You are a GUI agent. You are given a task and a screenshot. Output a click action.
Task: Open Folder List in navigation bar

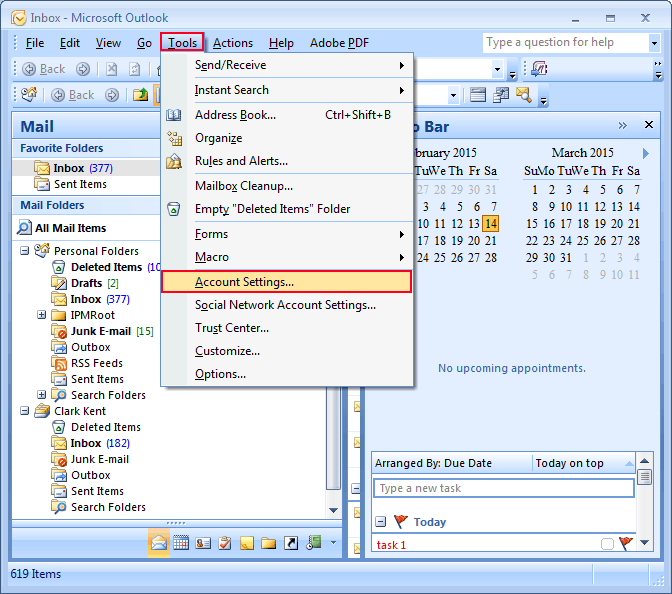[x=269, y=543]
